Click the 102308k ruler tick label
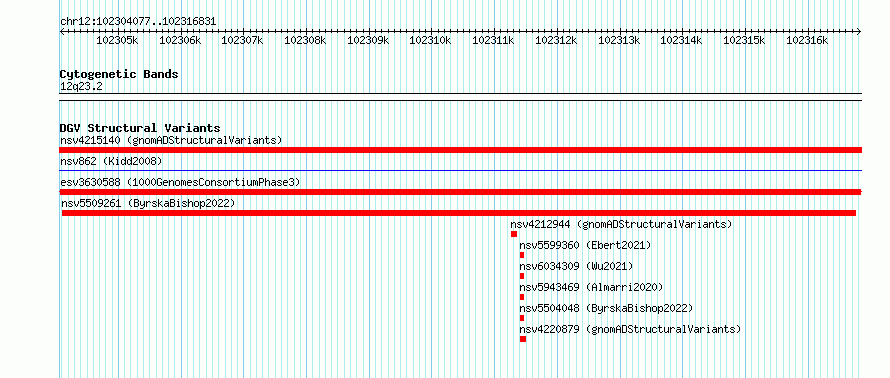 pos(305,40)
